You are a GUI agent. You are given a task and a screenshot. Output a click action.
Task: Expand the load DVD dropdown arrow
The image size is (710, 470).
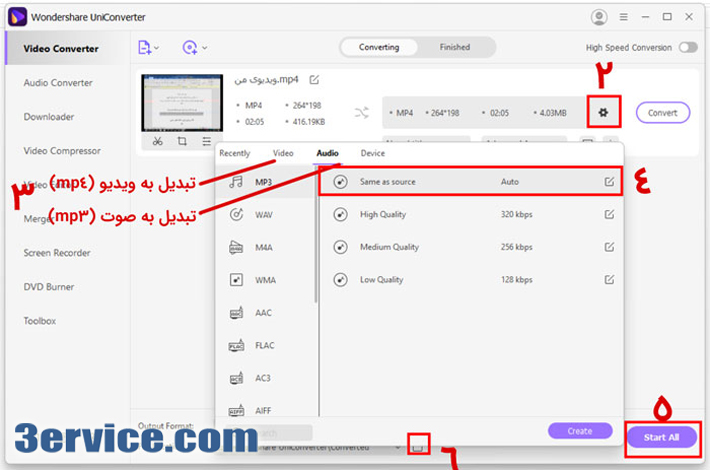205,48
